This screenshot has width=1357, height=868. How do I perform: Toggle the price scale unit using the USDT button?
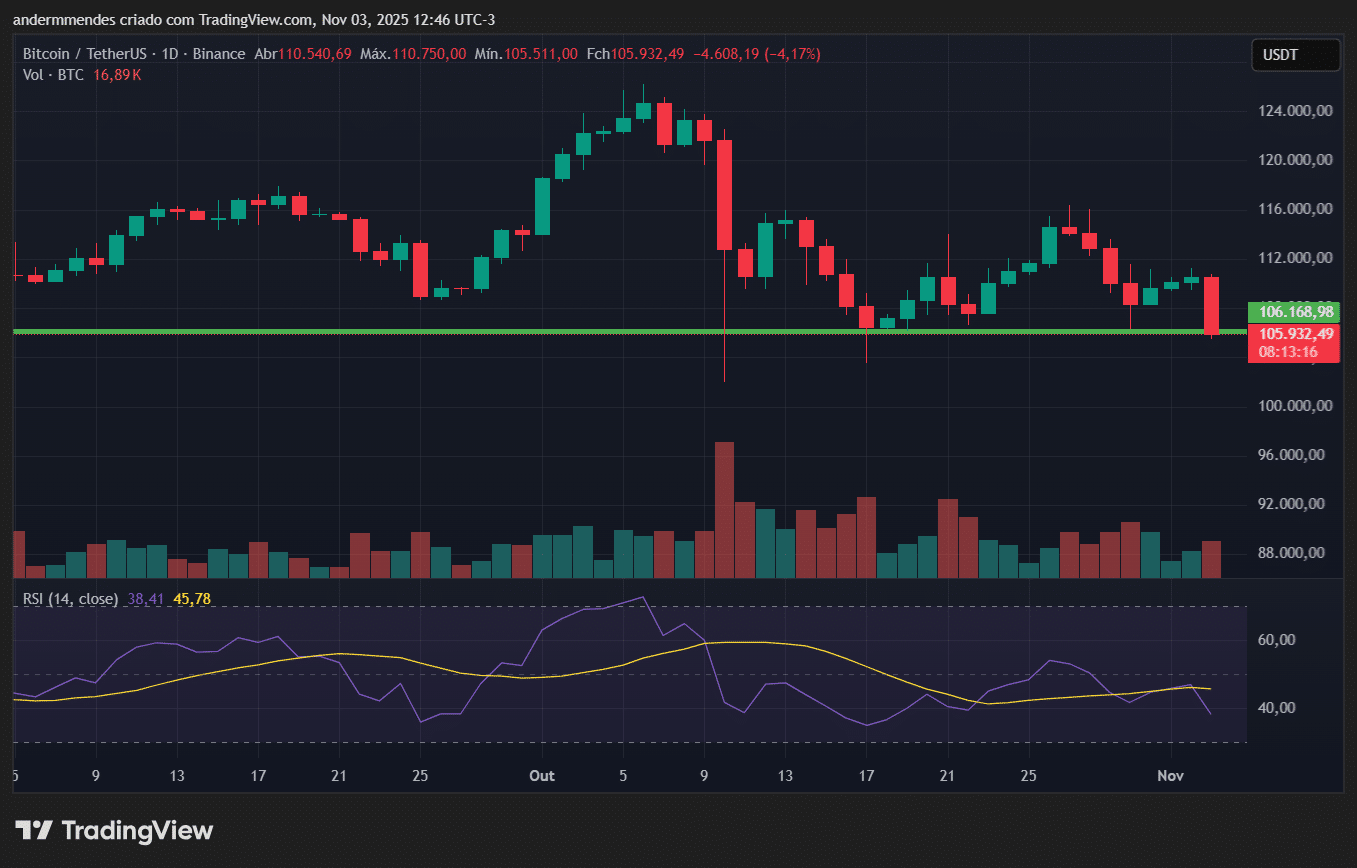tap(1295, 55)
